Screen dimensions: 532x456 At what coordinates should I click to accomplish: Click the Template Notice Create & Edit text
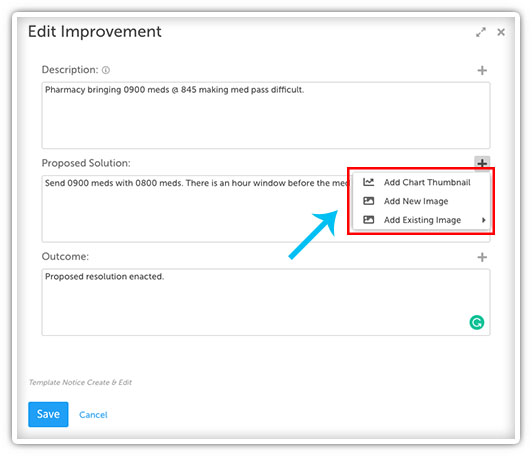[80, 382]
